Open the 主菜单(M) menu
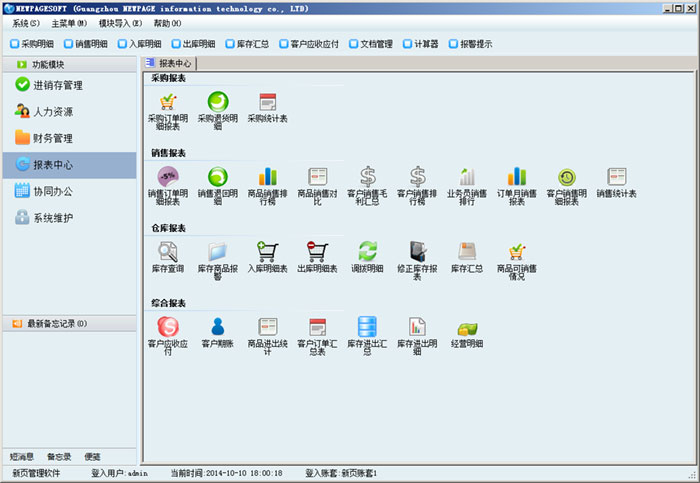 (69, 23)
